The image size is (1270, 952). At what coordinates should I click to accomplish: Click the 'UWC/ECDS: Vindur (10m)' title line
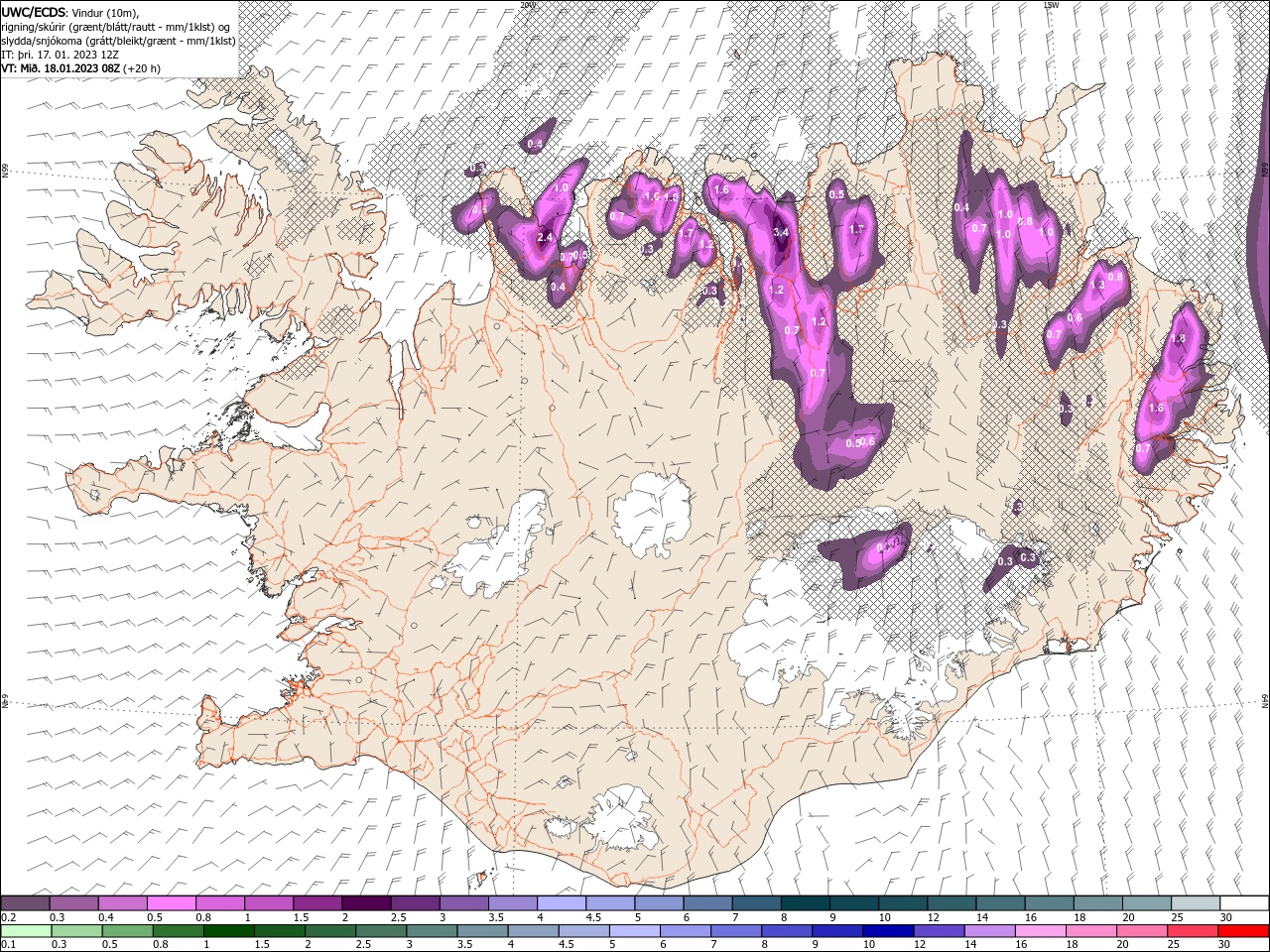pyautogui.click(x=70, y=12)
